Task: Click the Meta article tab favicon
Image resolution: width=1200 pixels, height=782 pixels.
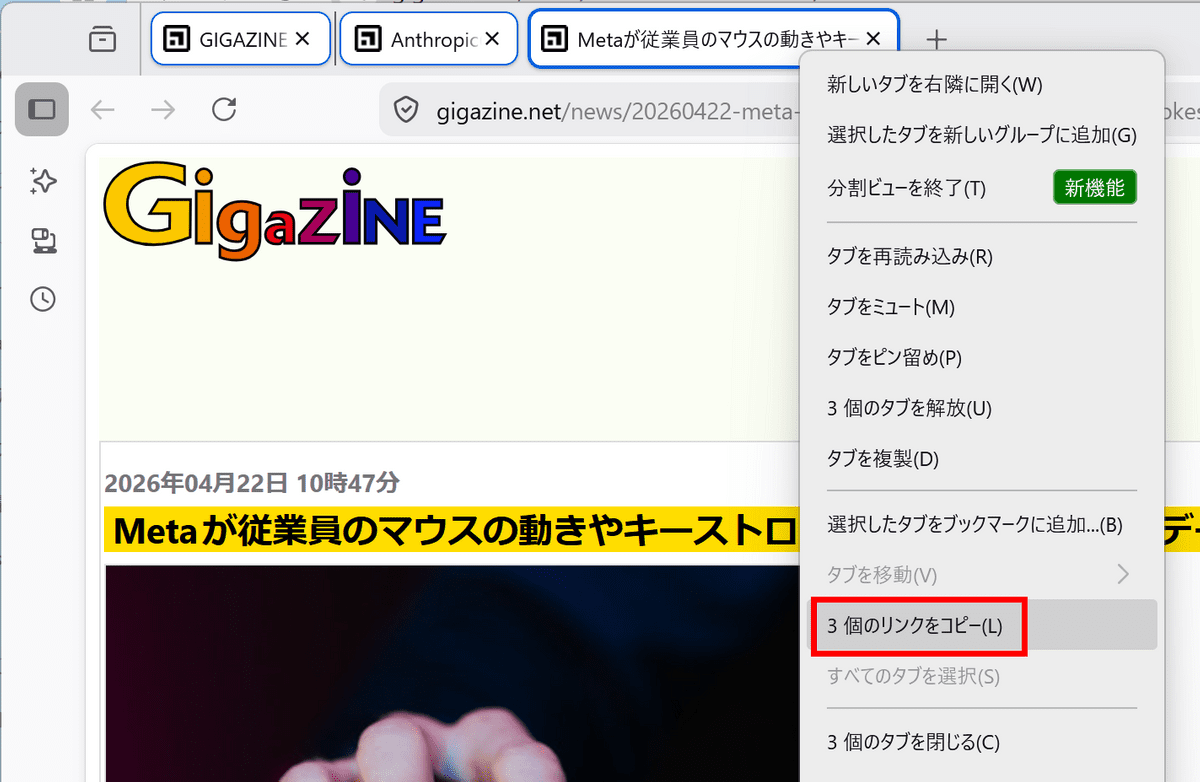Action: click(x=554, y=39)
